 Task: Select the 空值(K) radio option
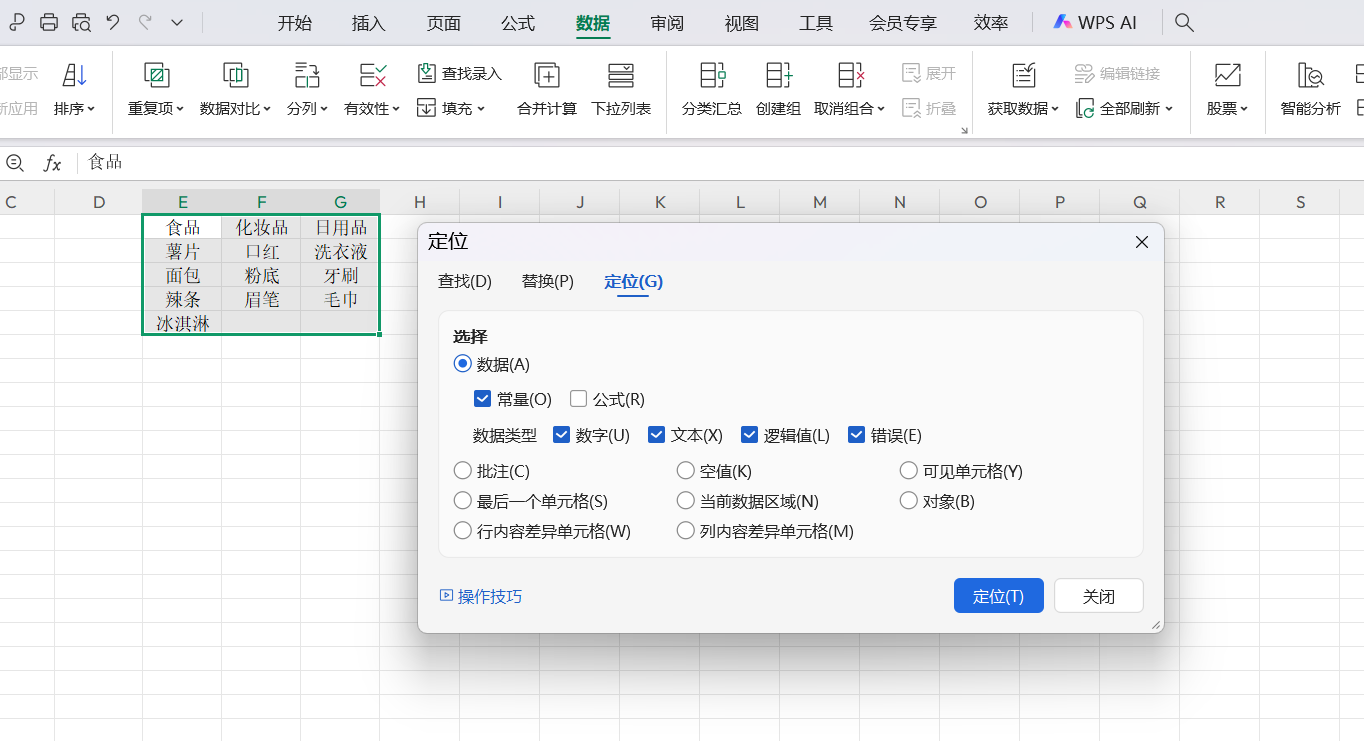tap(686, 471)
